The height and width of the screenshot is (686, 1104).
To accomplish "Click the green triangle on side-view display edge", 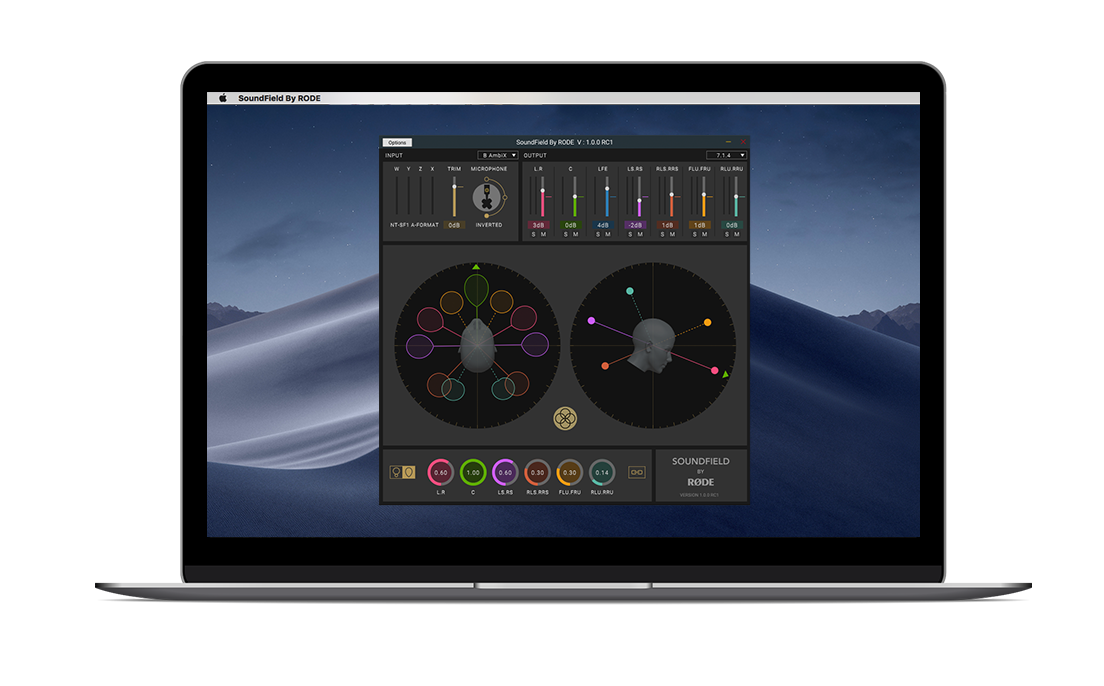I will click(725, 375).
